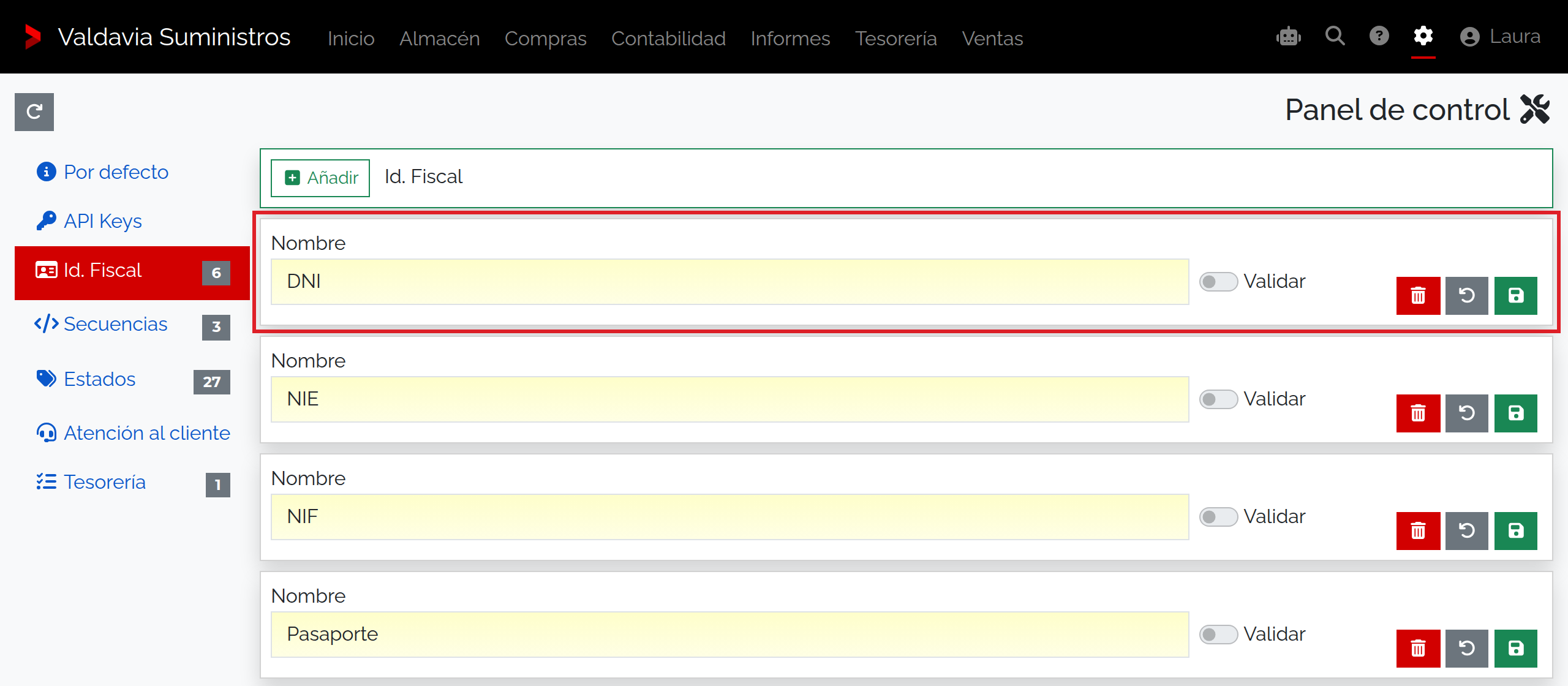Delete the Pasaporte fiscal ID row
The width and height of the screenshot is (1568, 686).
[1419, 649]
